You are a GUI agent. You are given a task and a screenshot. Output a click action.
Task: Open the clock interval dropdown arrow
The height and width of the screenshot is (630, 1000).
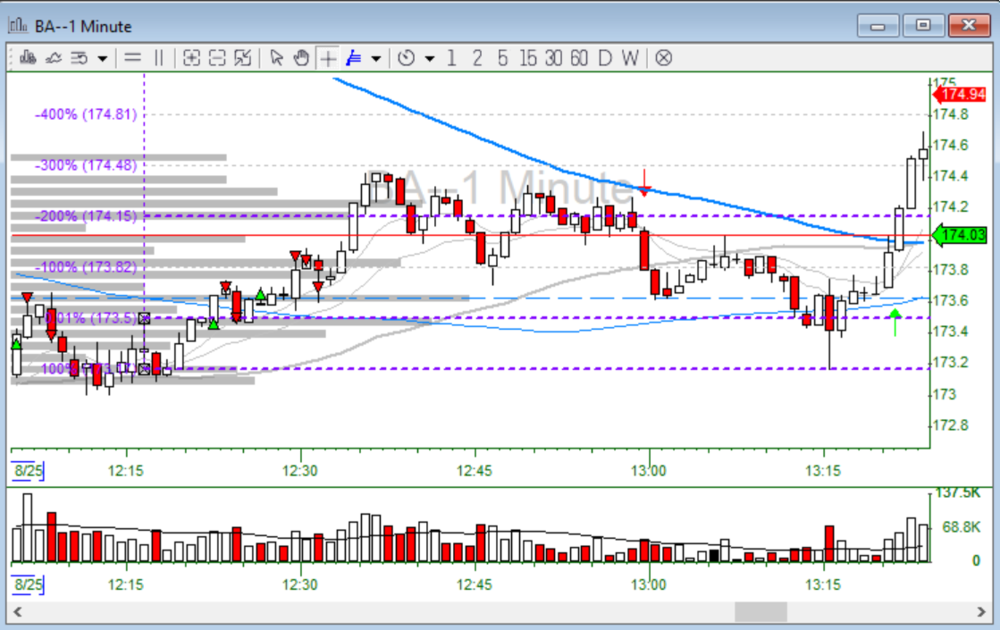[x=429, y=59]
